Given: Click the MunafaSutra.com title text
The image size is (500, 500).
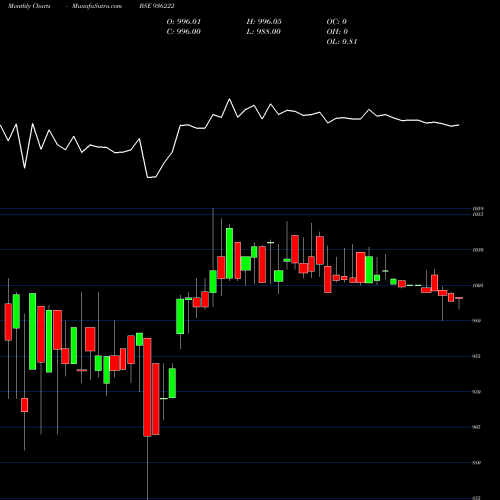Looking at the screenshot, I should 97,6.
